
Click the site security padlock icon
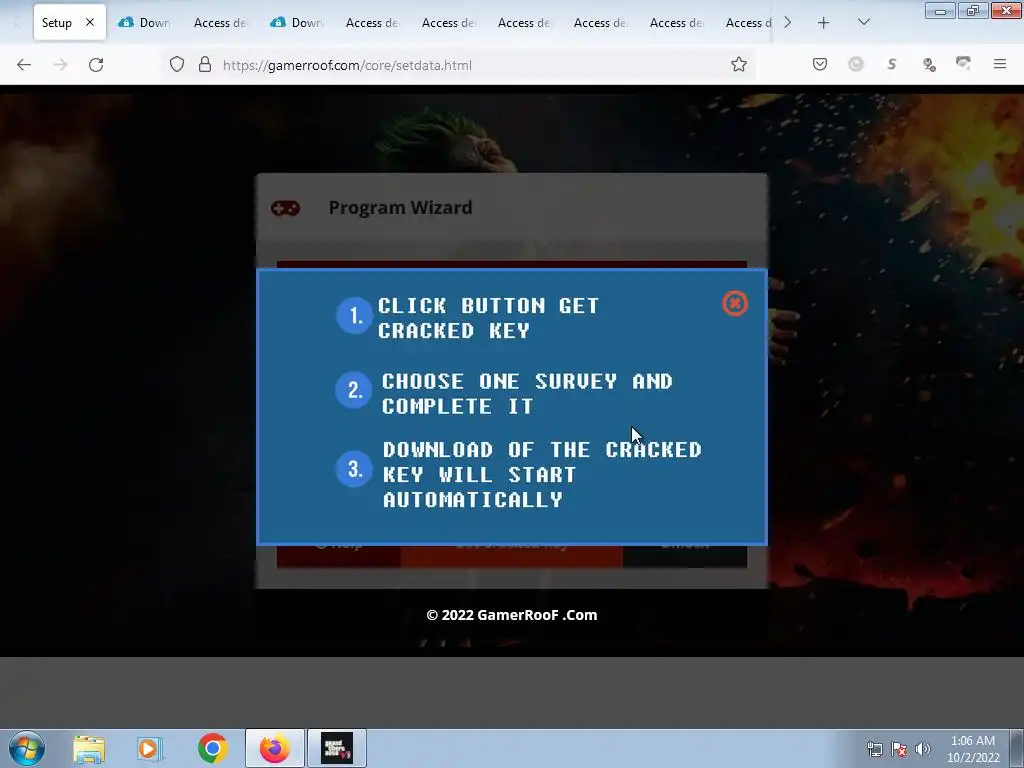pyautogui.click(x=205, y=65)
